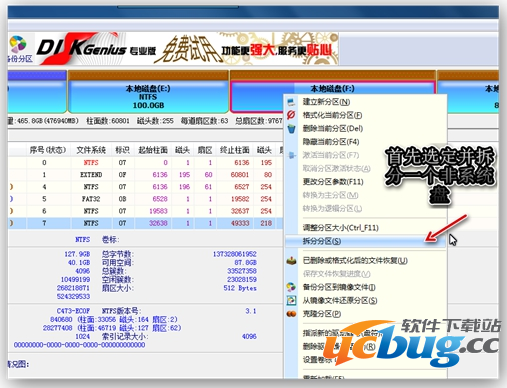The width and height of the screenshot is (507, 388).
Task: Click the 起始柱面 column header
Action: click(x=153, y=150)
